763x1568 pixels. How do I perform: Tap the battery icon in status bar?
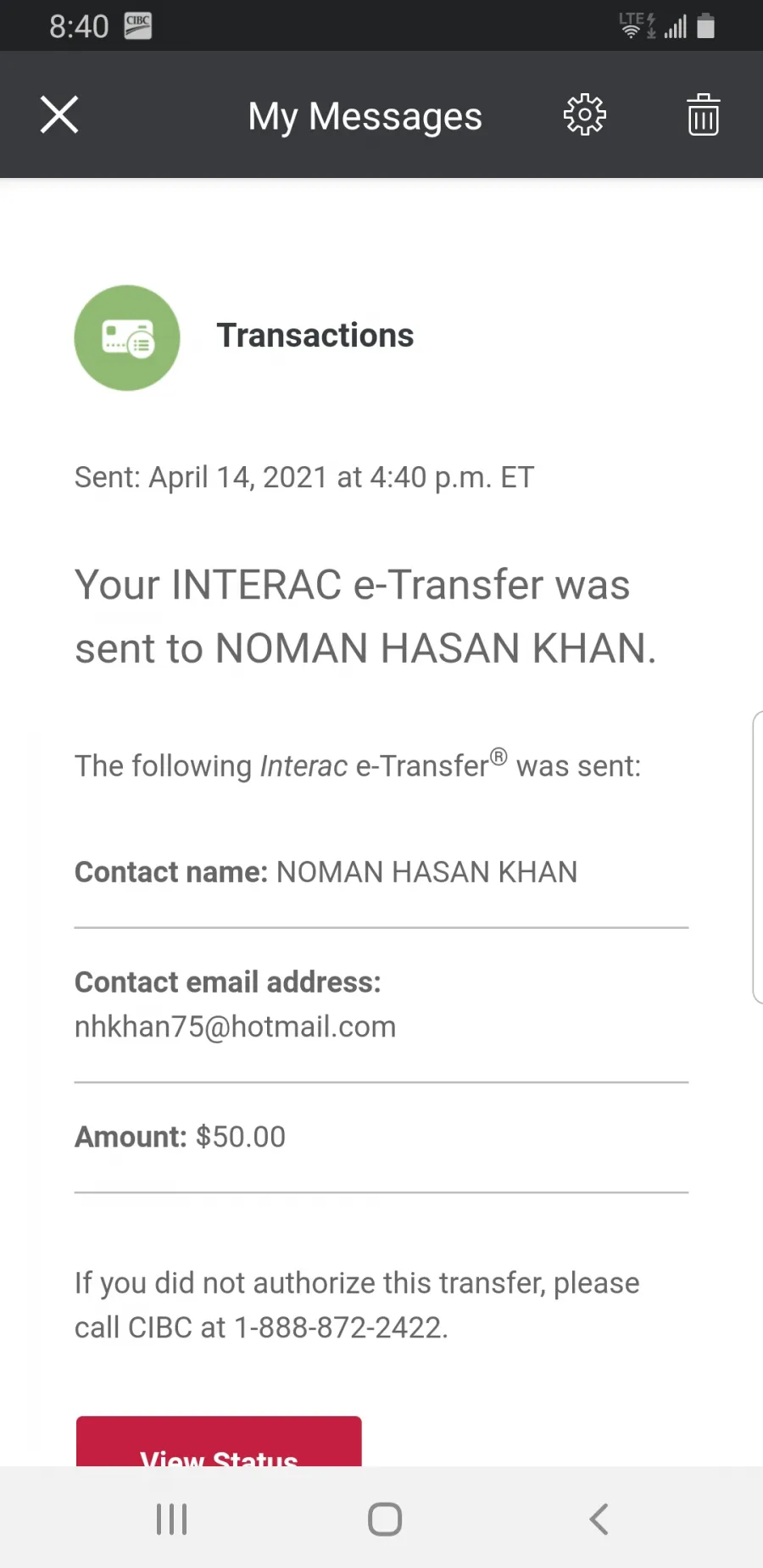705,26
